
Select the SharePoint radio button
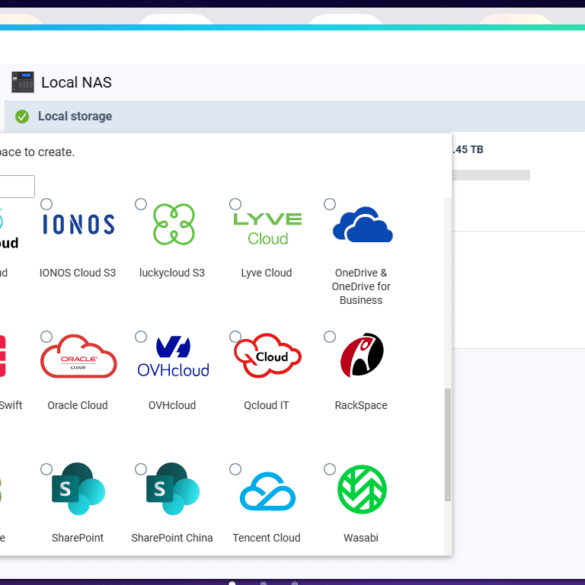pos(46,469)
